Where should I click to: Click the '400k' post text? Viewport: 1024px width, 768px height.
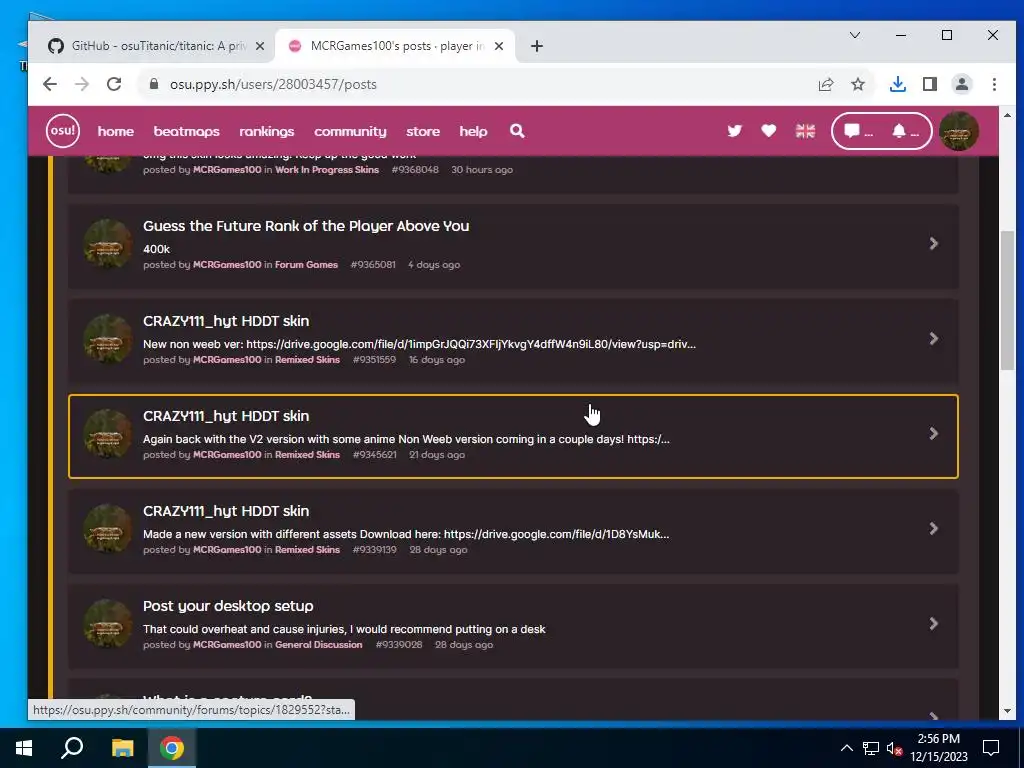(x=156, y=249)
